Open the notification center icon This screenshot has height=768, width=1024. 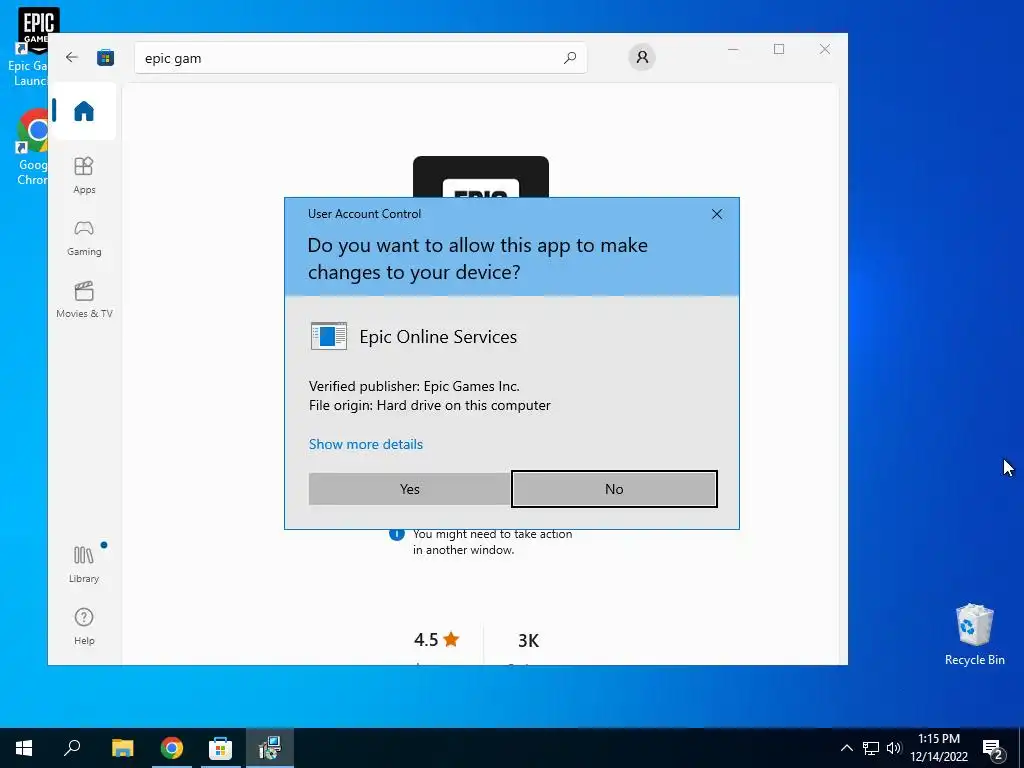pyautogui.click(x=993, y=748)
